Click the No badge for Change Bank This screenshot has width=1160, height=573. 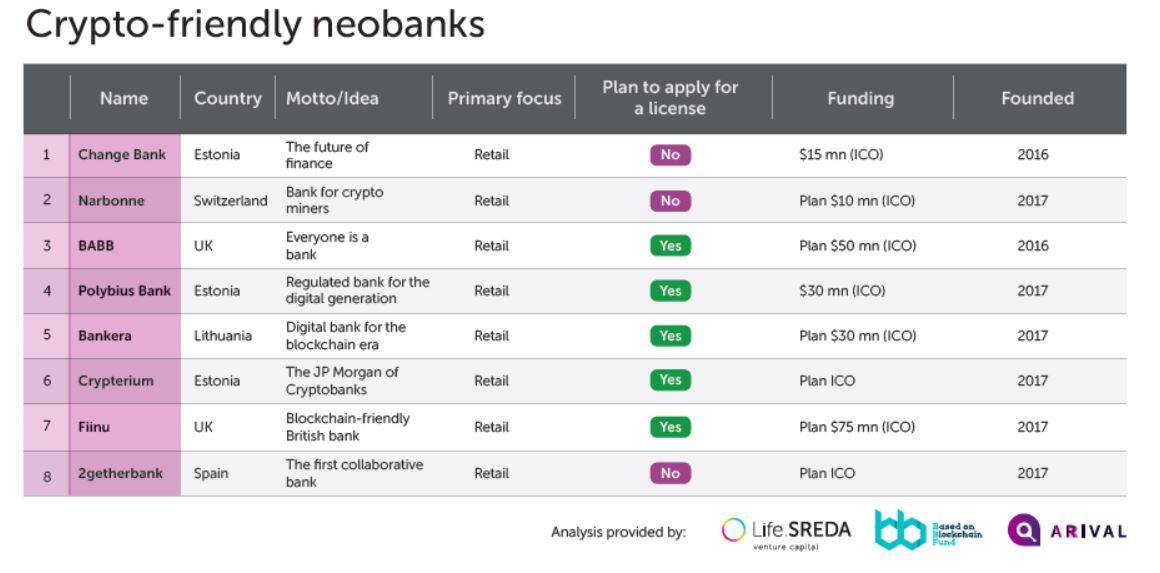click(x=670, y=155)
